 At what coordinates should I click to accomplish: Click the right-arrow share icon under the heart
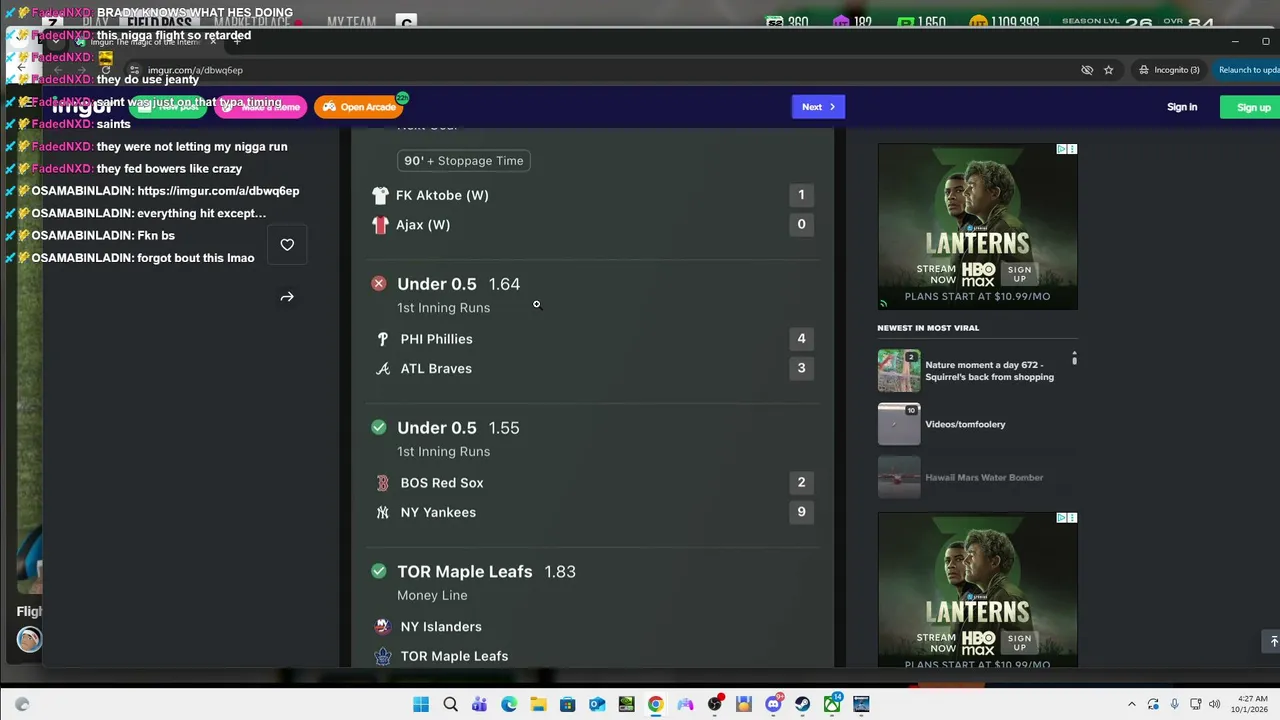point(287,297)
